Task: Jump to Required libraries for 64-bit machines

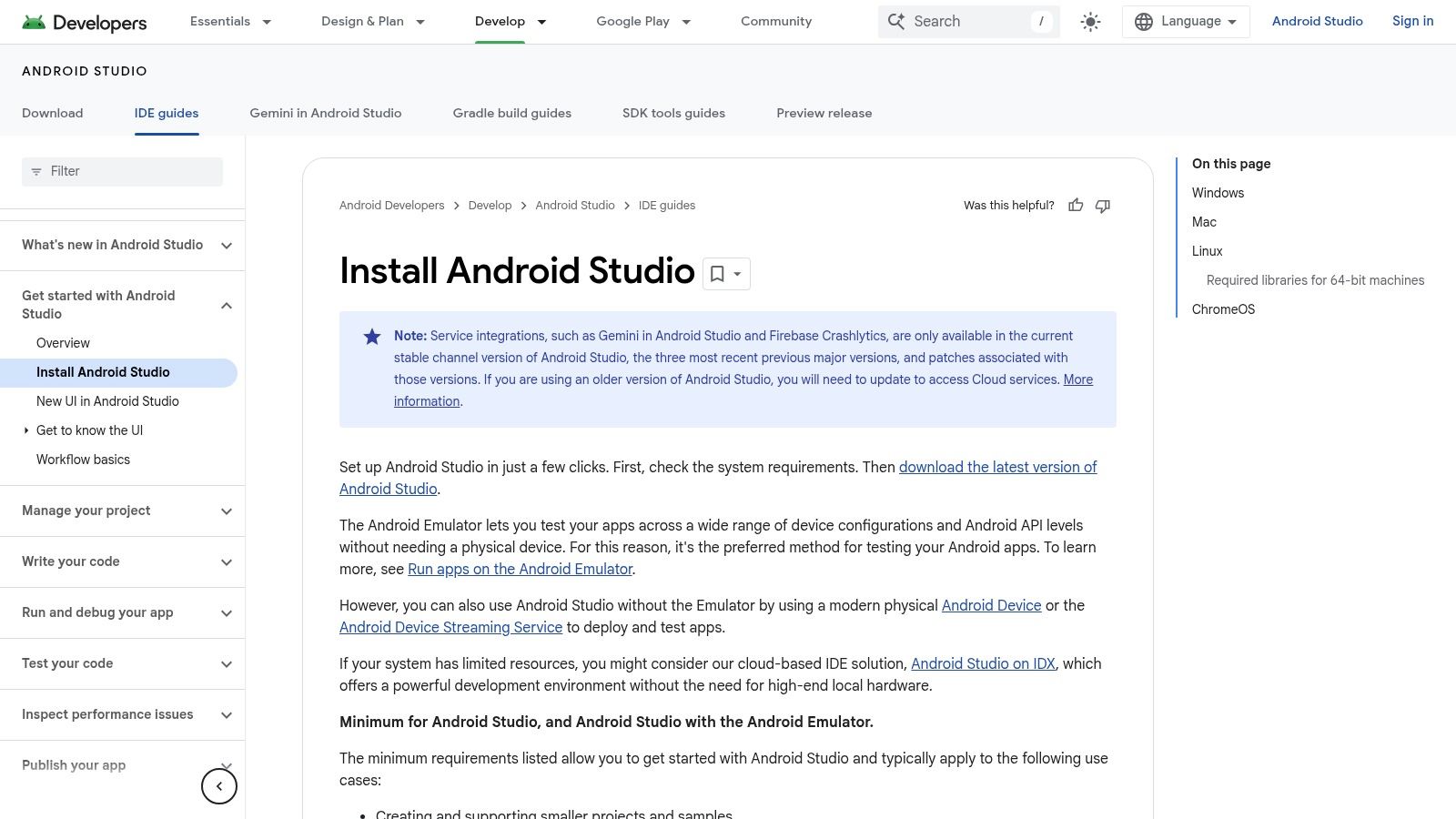Action: pos(1315,280)
